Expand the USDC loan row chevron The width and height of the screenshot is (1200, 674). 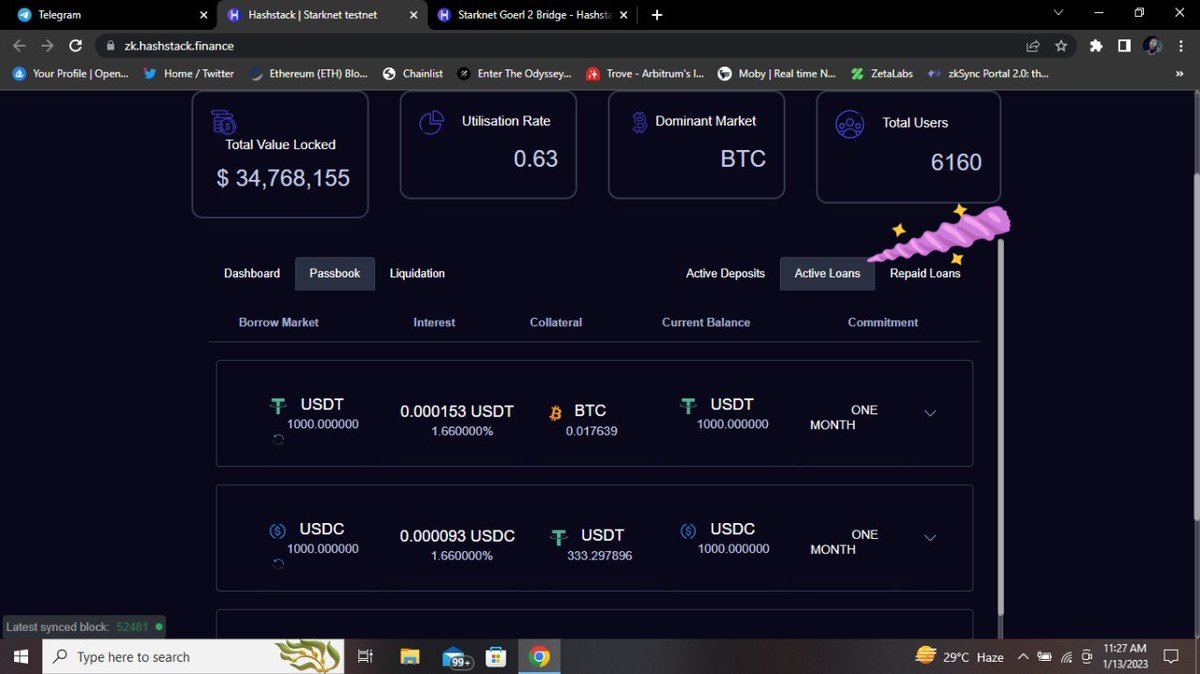click(930, 538)
